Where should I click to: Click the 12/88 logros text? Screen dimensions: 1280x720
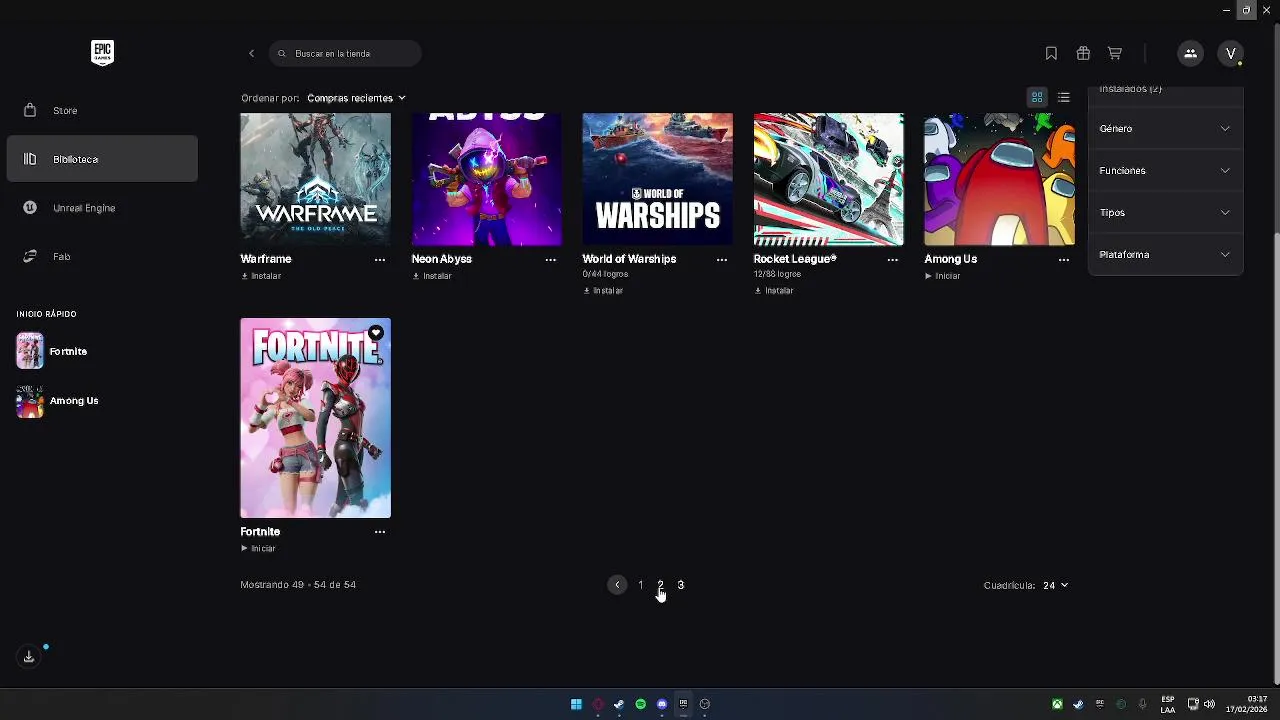[x=777, y=274]
